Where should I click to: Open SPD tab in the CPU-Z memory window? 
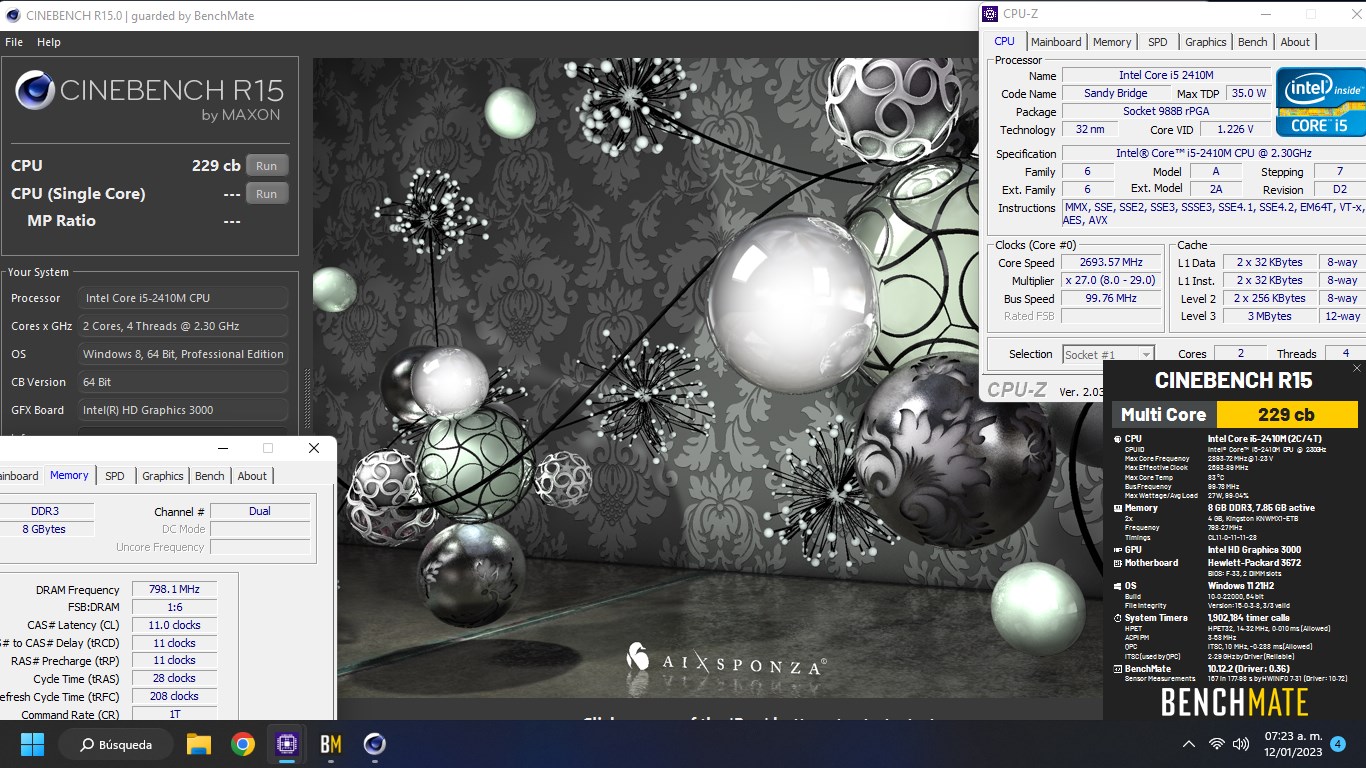click(x=115, y=476)
